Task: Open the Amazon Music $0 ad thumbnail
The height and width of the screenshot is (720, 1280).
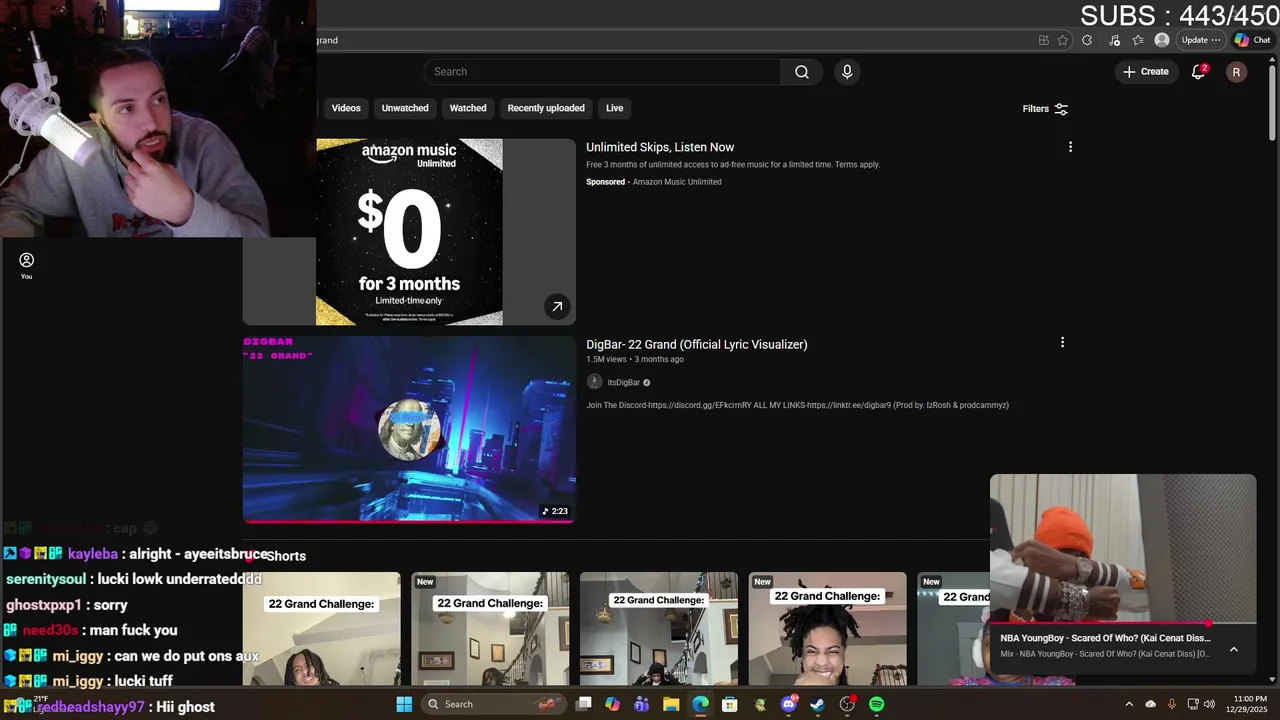Action: coord(409,232)
